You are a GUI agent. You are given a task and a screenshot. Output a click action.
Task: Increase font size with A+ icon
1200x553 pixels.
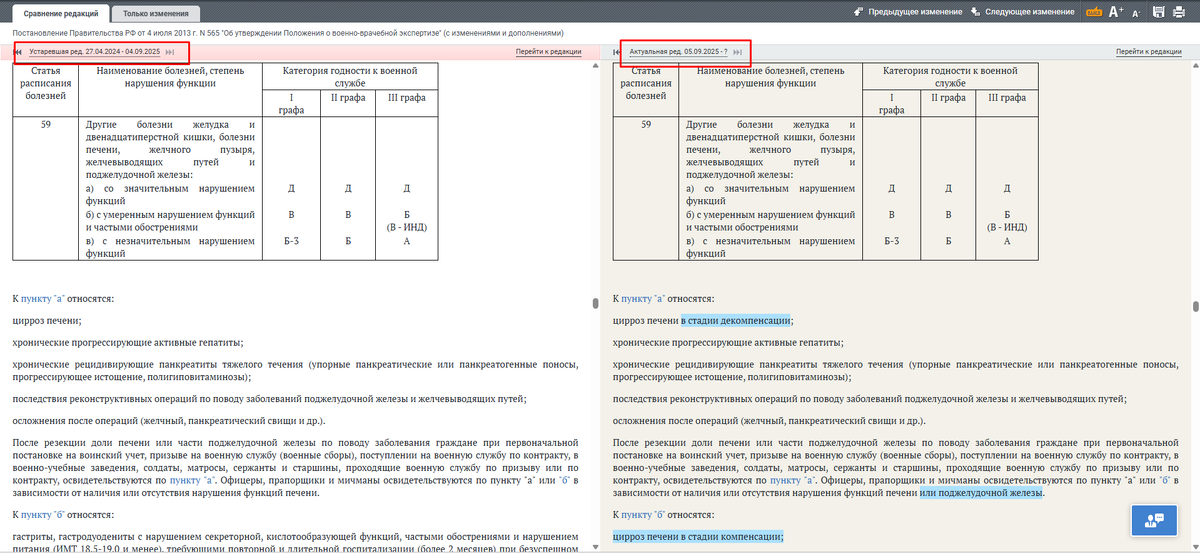click(1116, 12)
